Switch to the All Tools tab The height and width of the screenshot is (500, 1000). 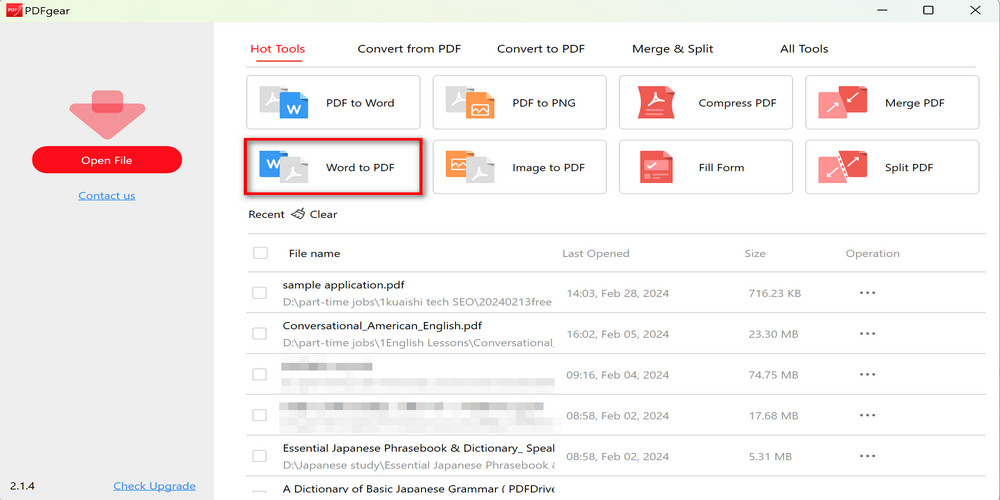coord(804,49)
